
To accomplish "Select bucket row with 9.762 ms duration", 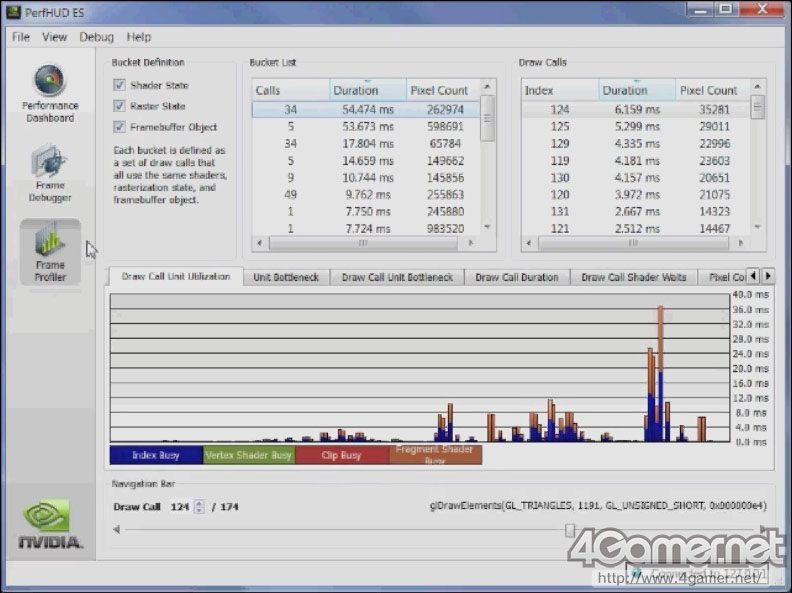I will [x=366, y=194].
